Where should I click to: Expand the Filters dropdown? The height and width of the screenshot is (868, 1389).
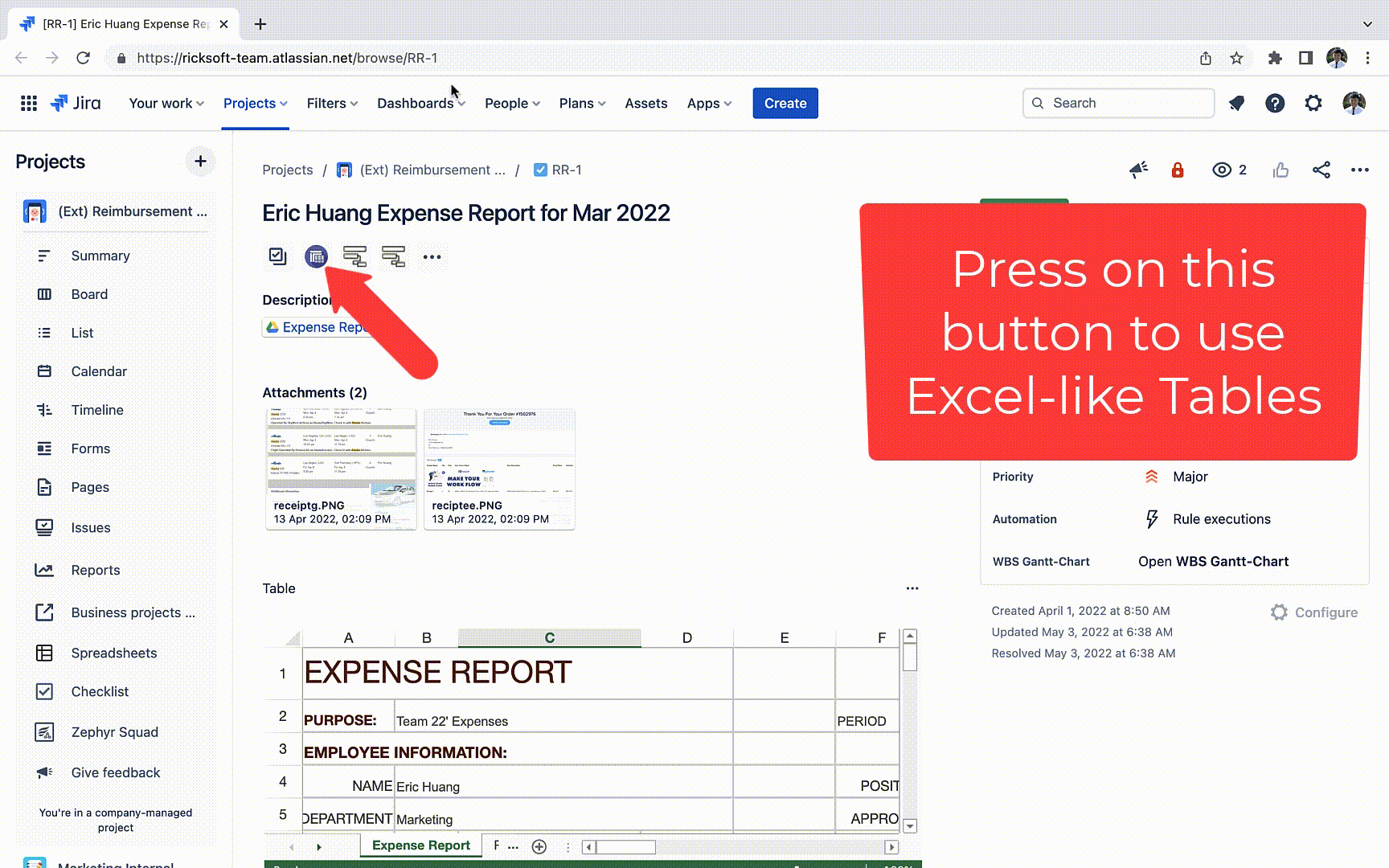[332, 103]
